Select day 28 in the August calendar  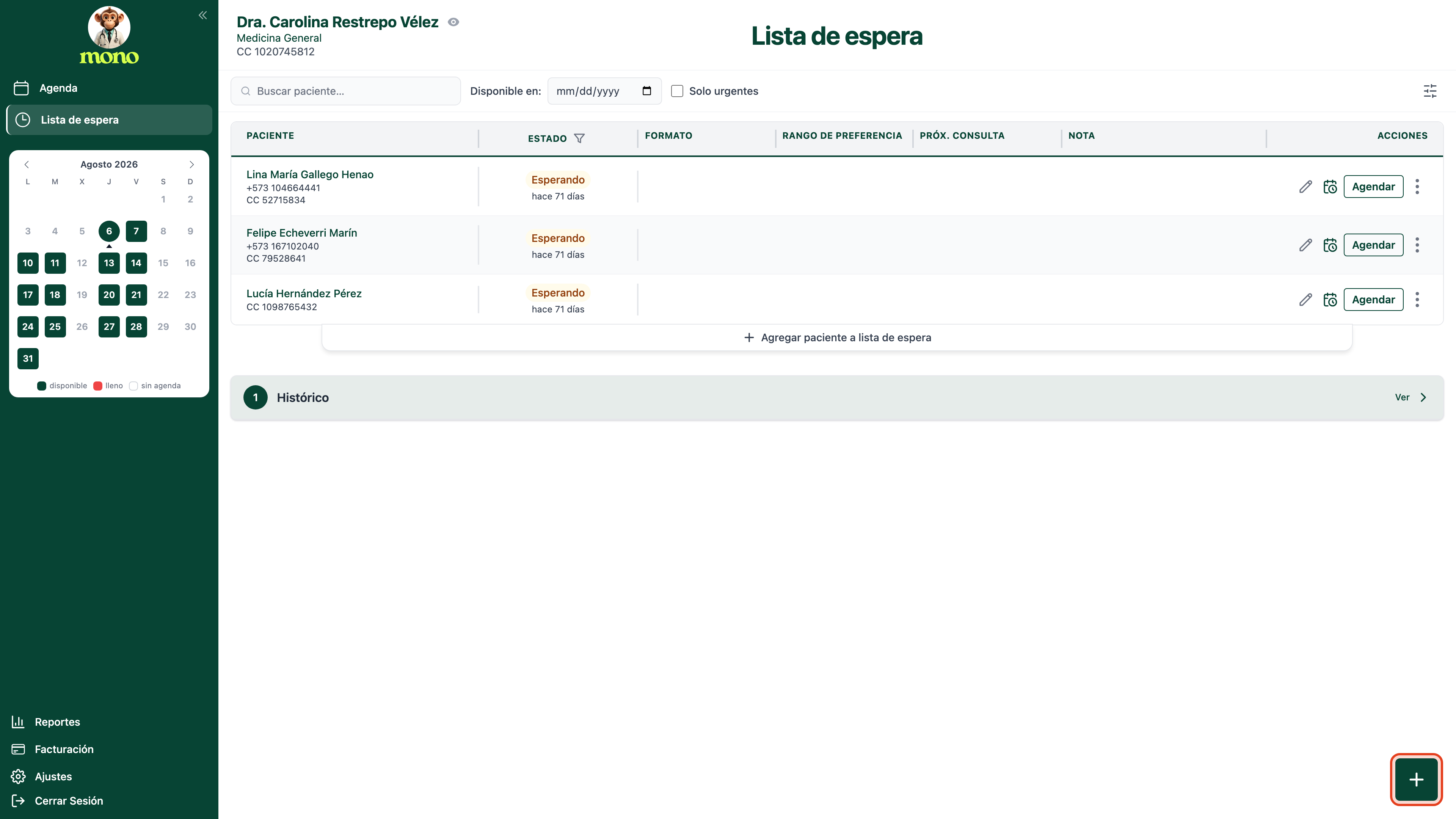pyautogui.click(x=136, y=327)
